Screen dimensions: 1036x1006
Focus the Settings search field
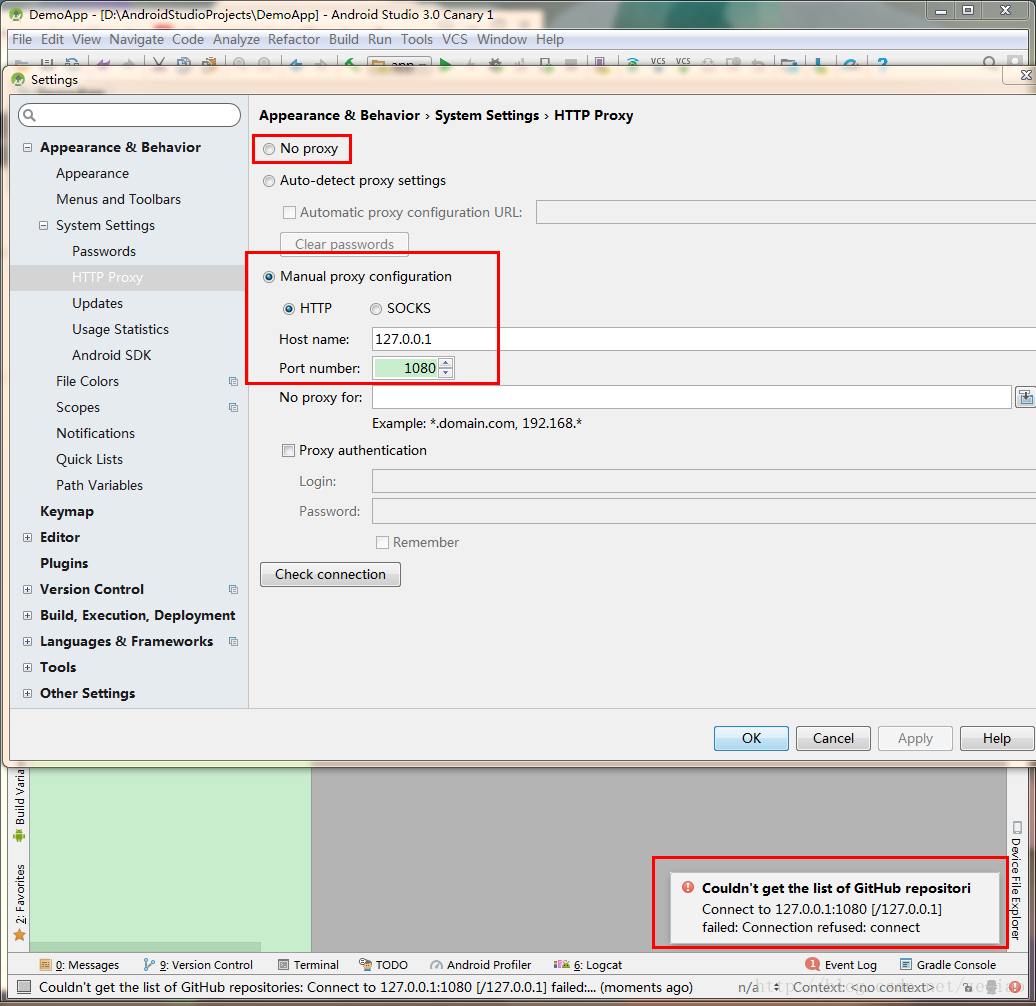[130, 116]
